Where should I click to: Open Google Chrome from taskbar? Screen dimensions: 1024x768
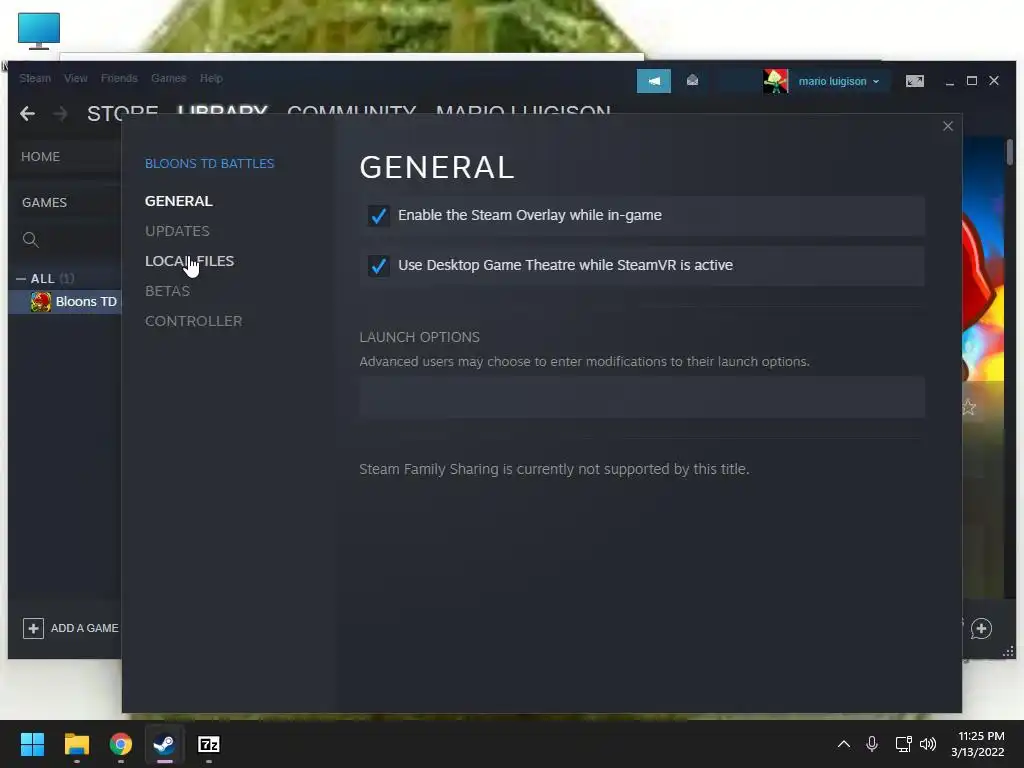[121, 744]
